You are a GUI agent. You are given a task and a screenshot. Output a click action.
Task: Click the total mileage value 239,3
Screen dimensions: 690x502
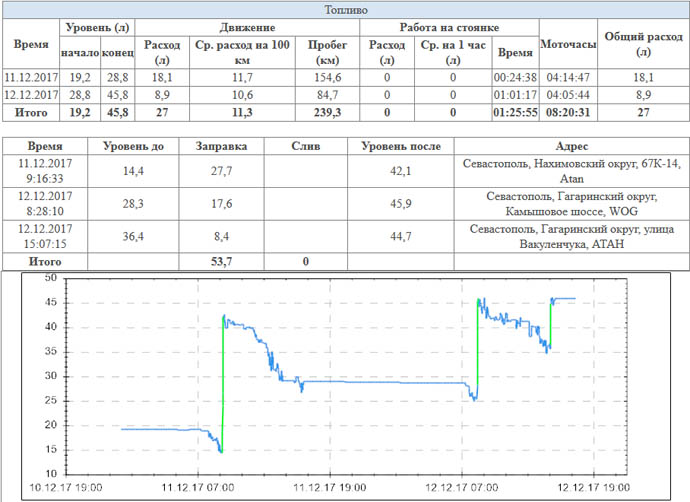(x=328, y=113)
